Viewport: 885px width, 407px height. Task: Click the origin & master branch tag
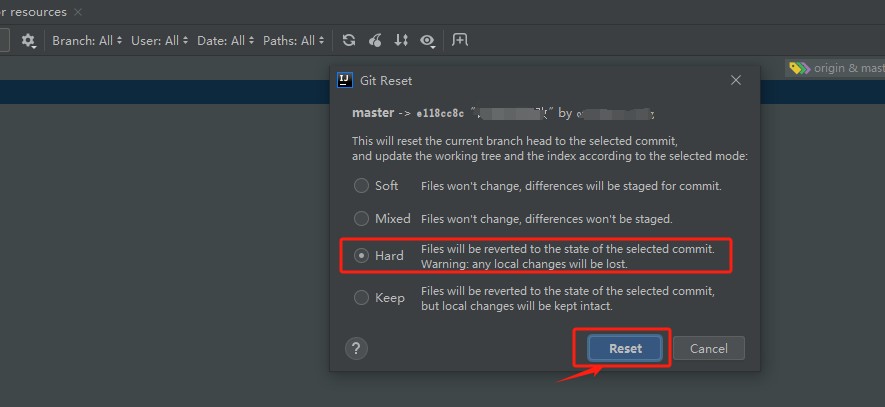click(x=838, y=68)
